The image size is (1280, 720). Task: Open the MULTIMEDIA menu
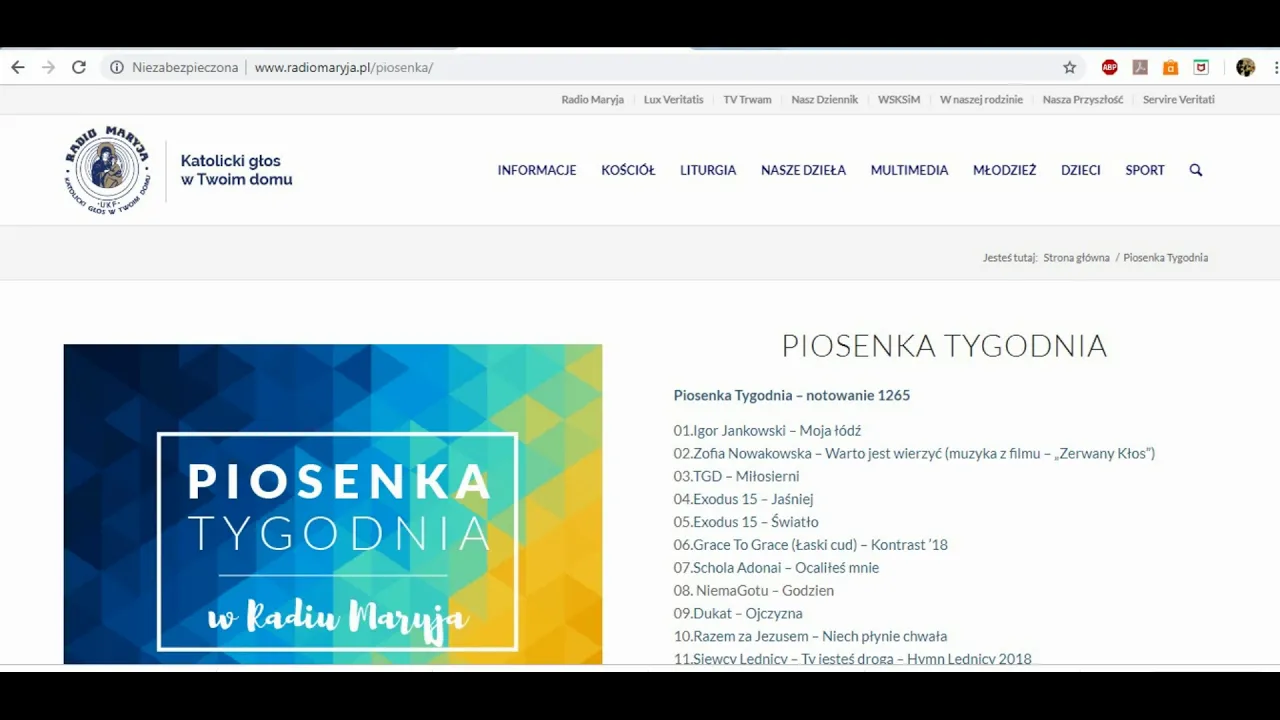909,170
